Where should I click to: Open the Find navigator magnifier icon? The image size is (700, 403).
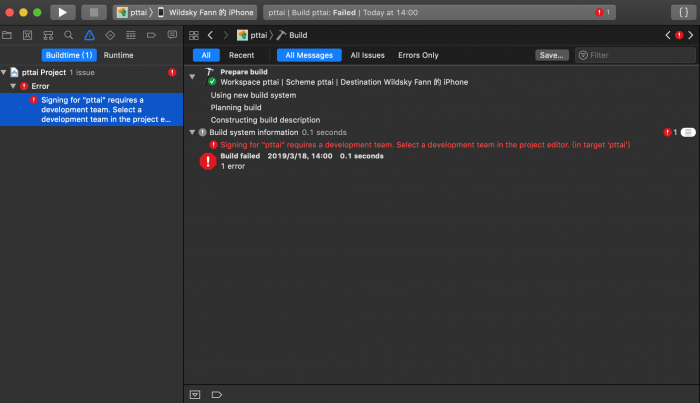click(68, 35)
